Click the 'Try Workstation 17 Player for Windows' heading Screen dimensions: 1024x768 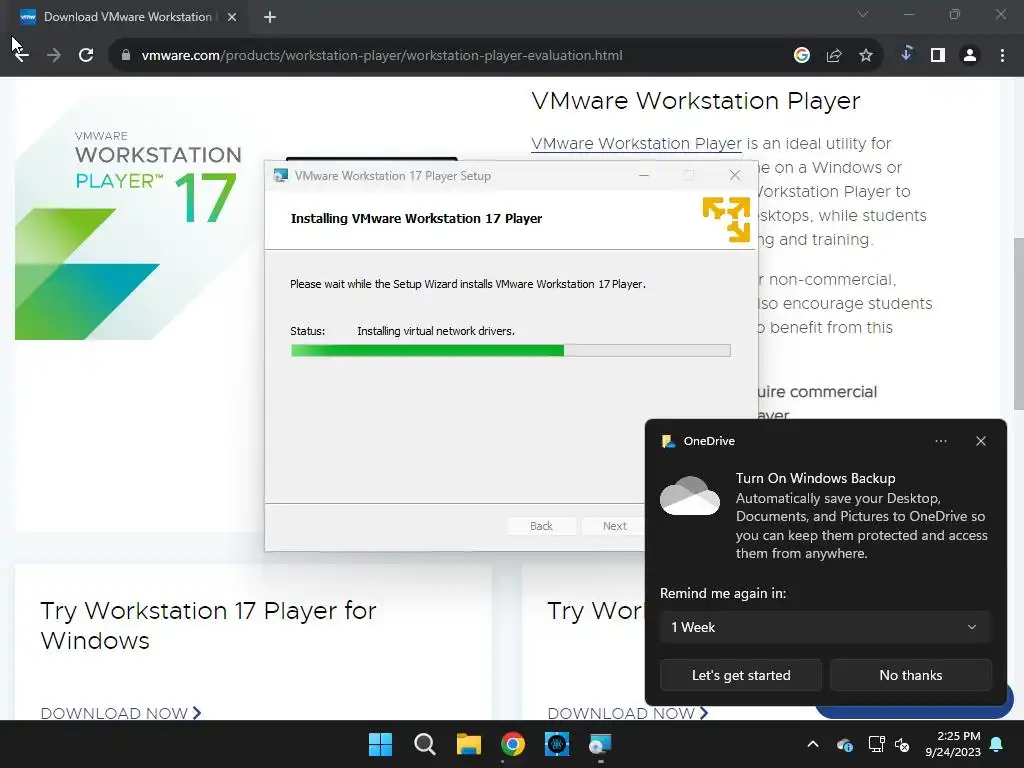(208, 626)
